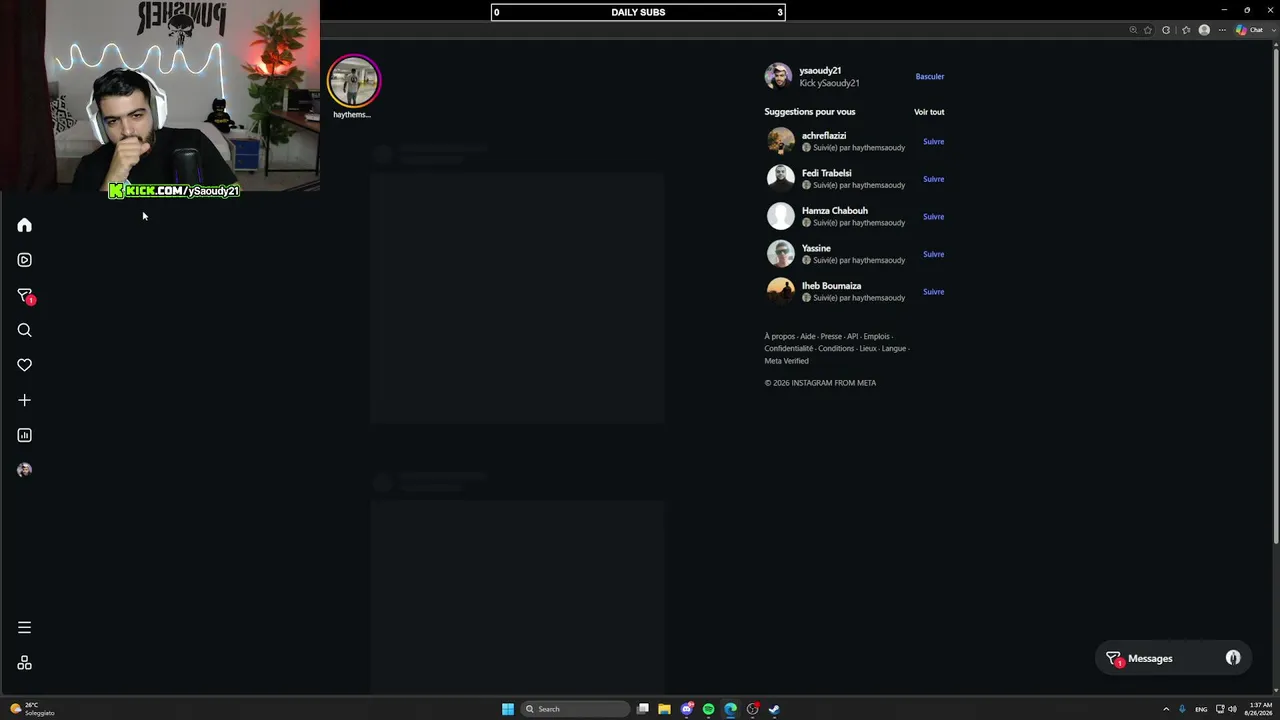1280x720 pixels.
Task: Open Reels from the sidebar
Action: [24, 260]
